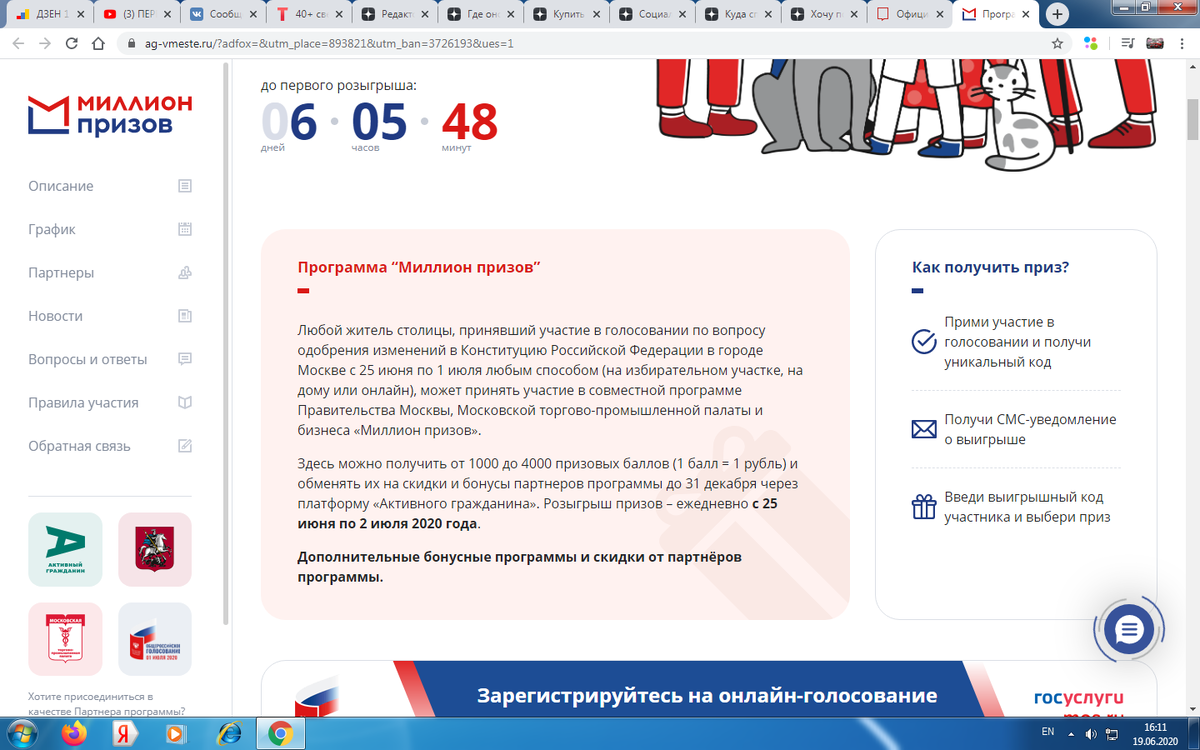Open the Moscow coat of arms logo
The image size is (1200, 750).
pos(155,549)
